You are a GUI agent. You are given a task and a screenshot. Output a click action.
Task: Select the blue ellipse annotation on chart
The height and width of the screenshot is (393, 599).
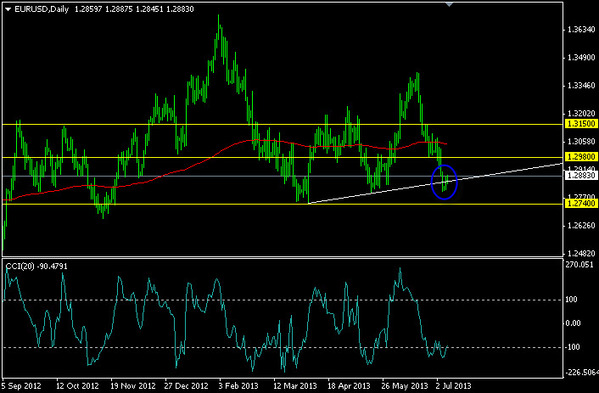pyautogui.click(x=444, y=182)
